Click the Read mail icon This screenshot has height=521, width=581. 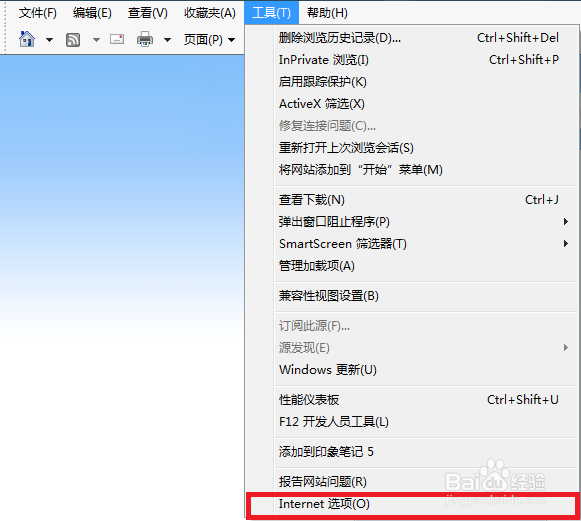117,39
